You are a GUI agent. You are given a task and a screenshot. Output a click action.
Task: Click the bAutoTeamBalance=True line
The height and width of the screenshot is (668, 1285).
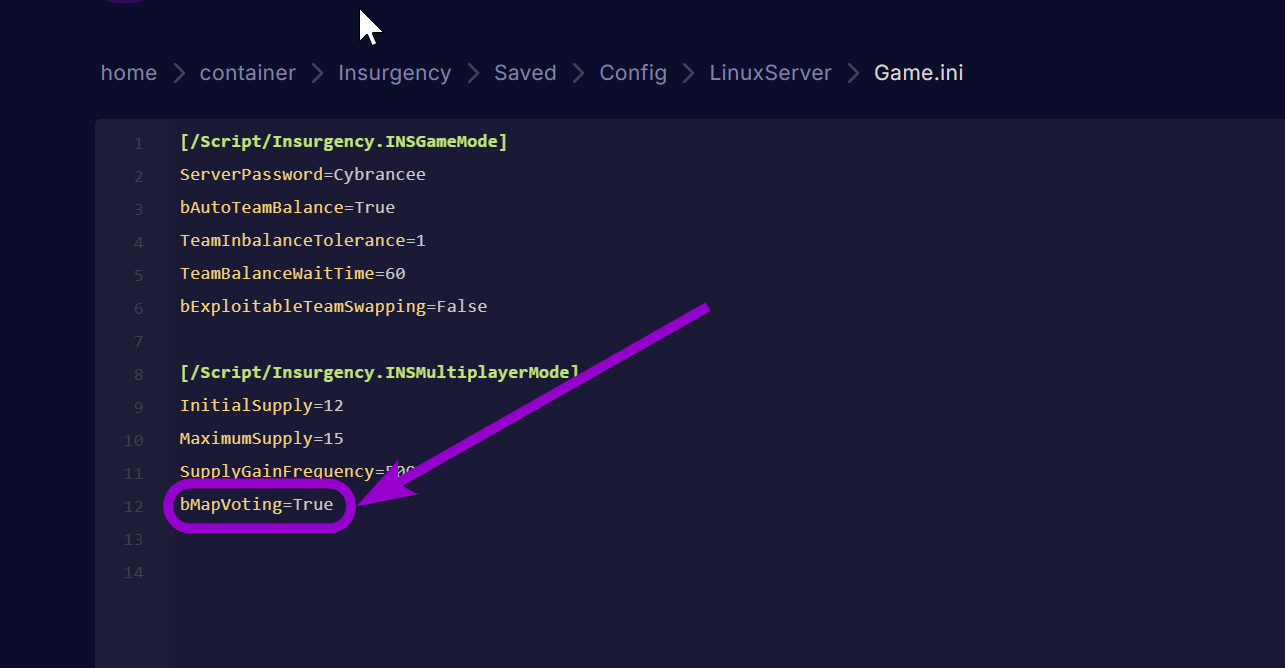point(288,208)
